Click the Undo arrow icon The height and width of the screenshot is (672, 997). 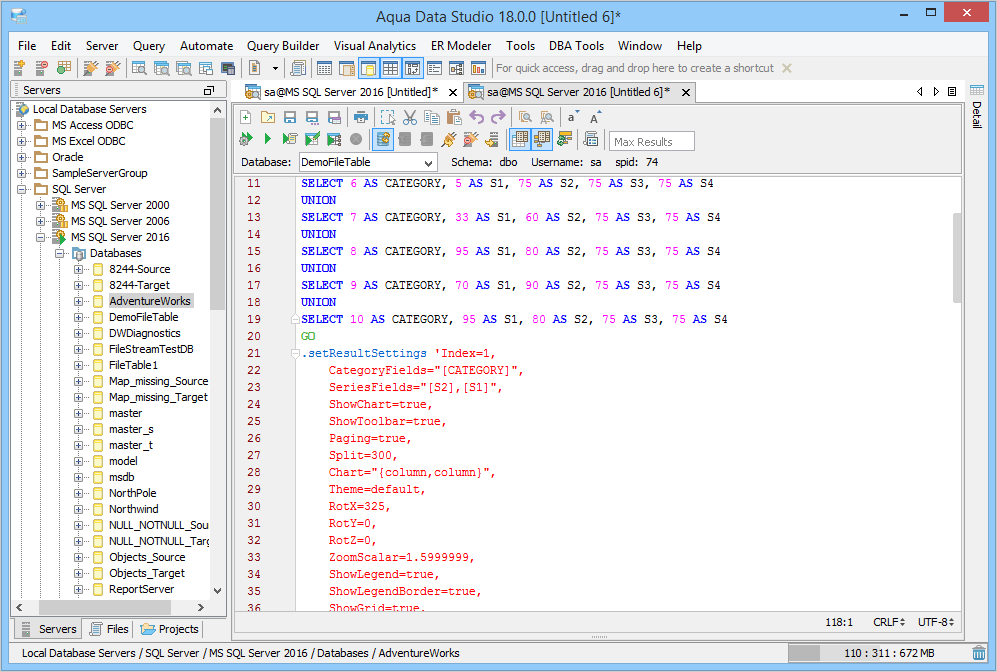click(x=477, y=117)
